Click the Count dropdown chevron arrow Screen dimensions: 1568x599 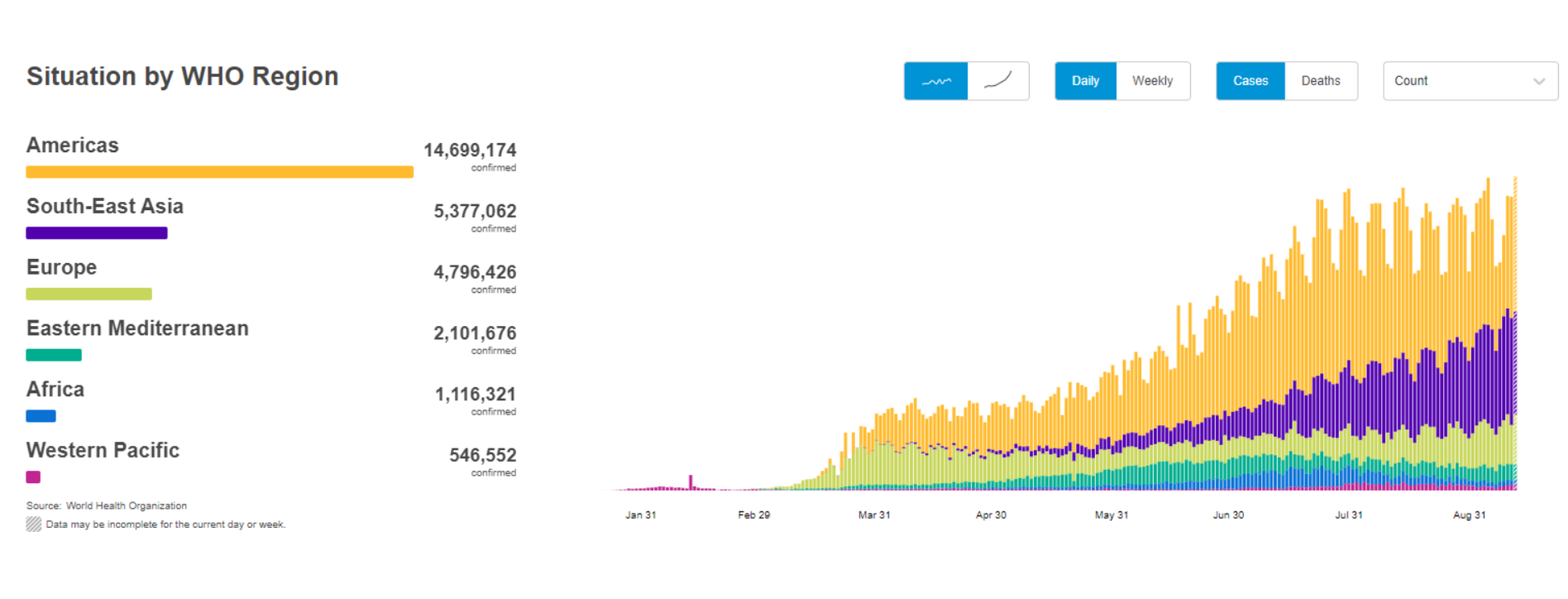1539,81
